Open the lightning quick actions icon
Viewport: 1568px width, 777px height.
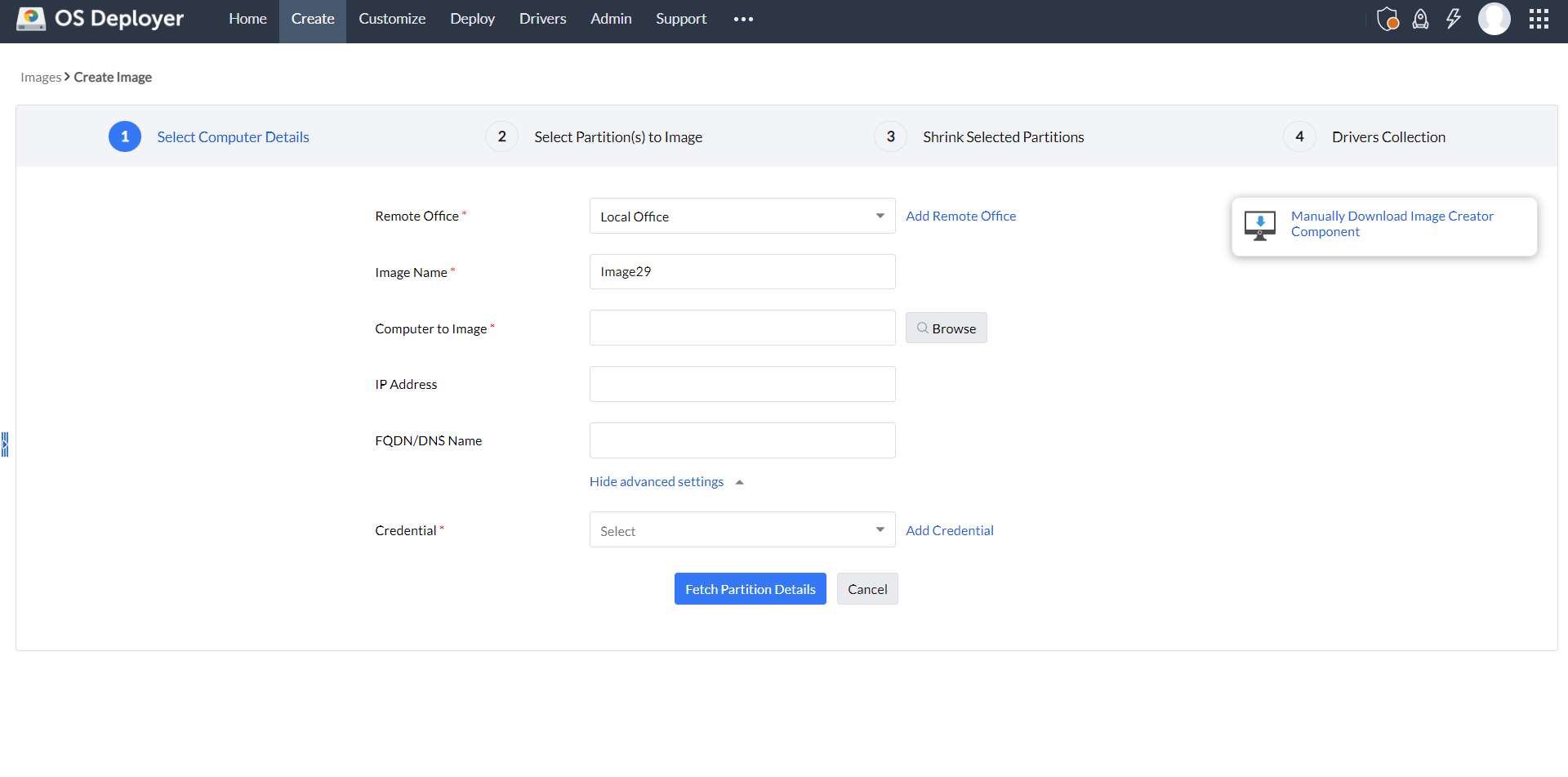point(1454,19)
